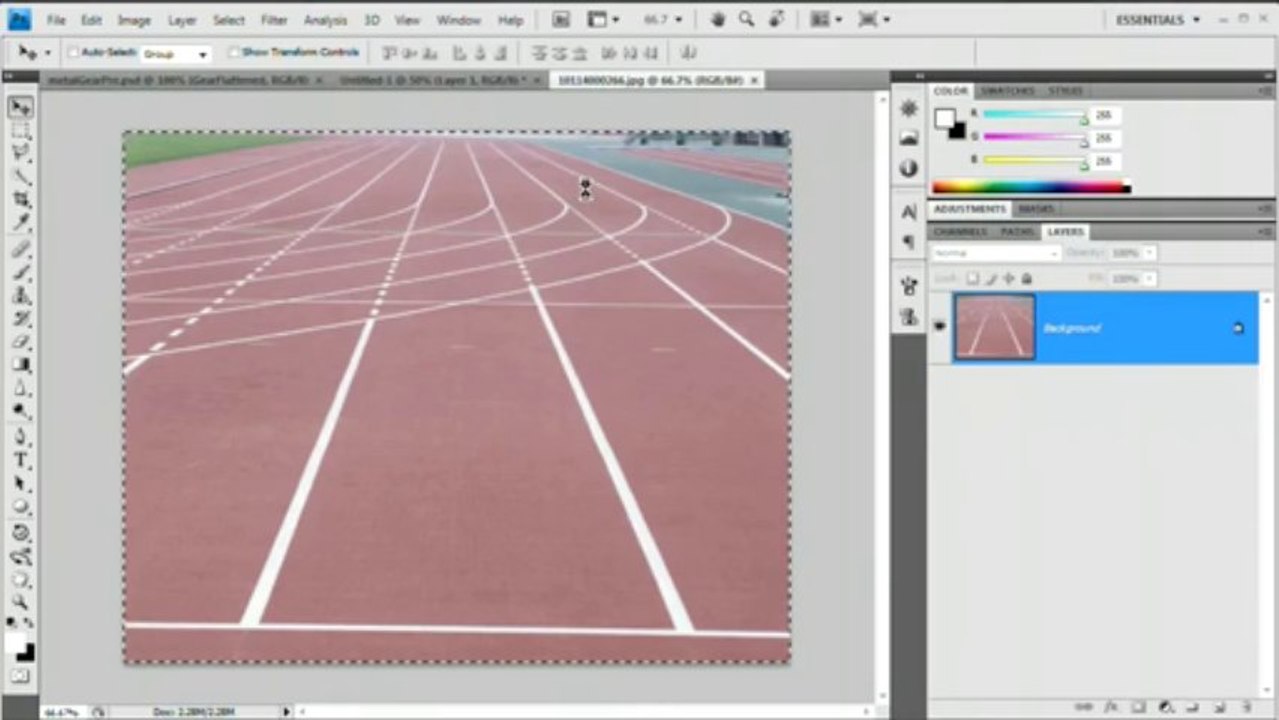Open the layer blend mode dropdown
1279x720 pixels.
[x=995, y=254]
